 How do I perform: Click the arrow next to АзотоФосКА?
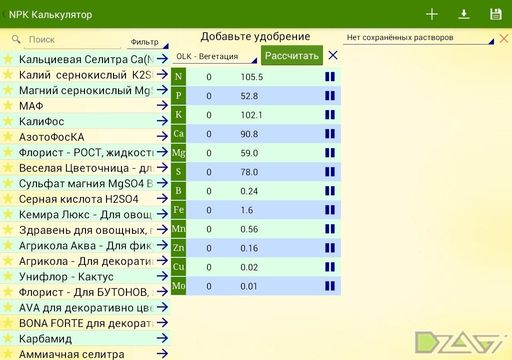point(162,136)
